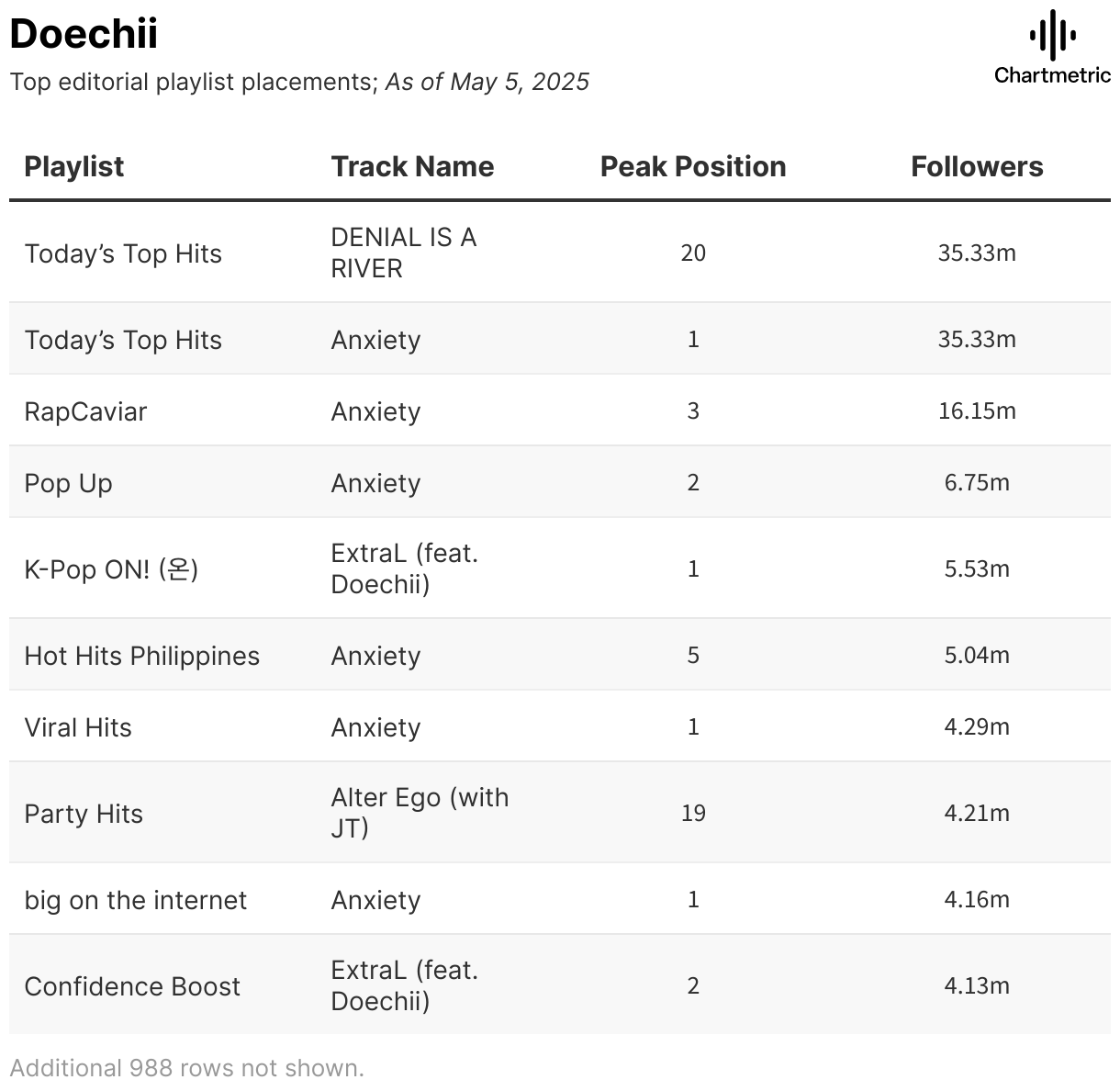Select the Pop Up playlist entry
This screenshot has height=1091, width=1120.
[x=68, y=483]
